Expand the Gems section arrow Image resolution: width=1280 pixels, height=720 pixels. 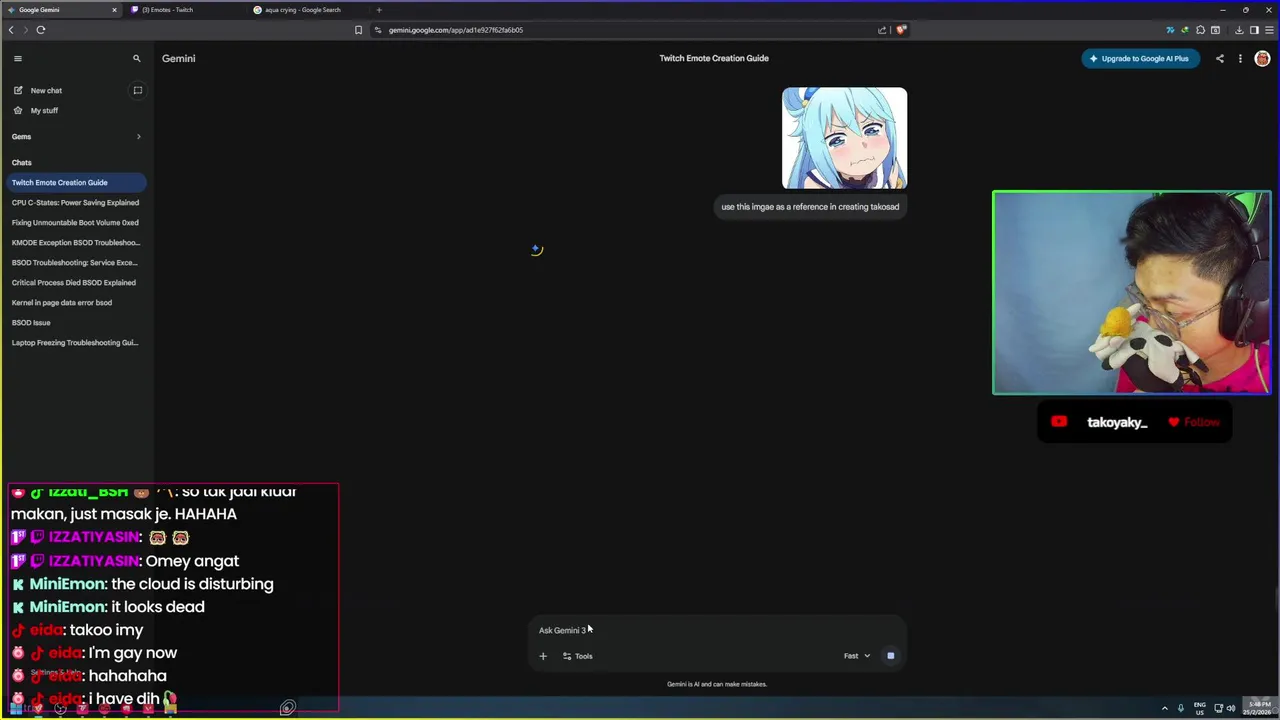(138, 136)
